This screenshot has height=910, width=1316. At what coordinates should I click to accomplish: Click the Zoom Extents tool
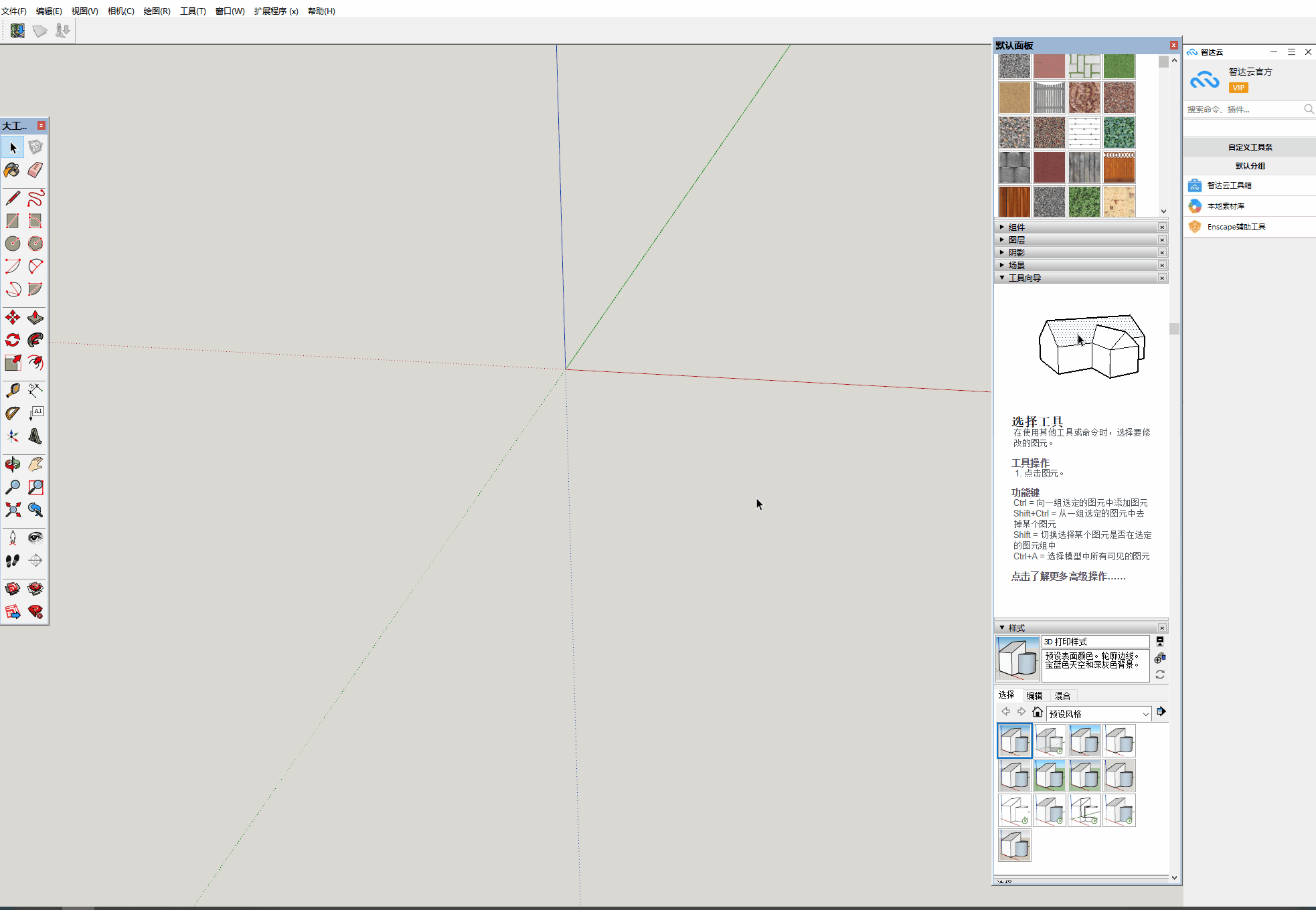(12, 510)
